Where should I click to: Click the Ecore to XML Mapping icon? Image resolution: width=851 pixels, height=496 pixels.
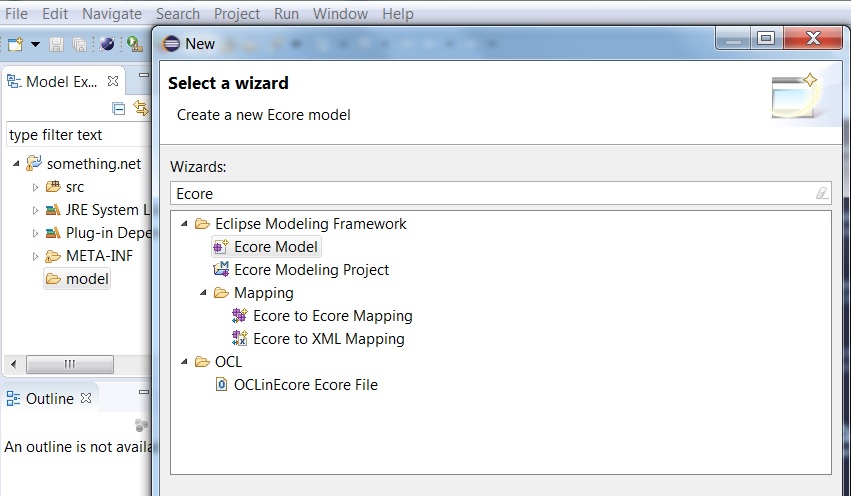(x=239, y=338)
